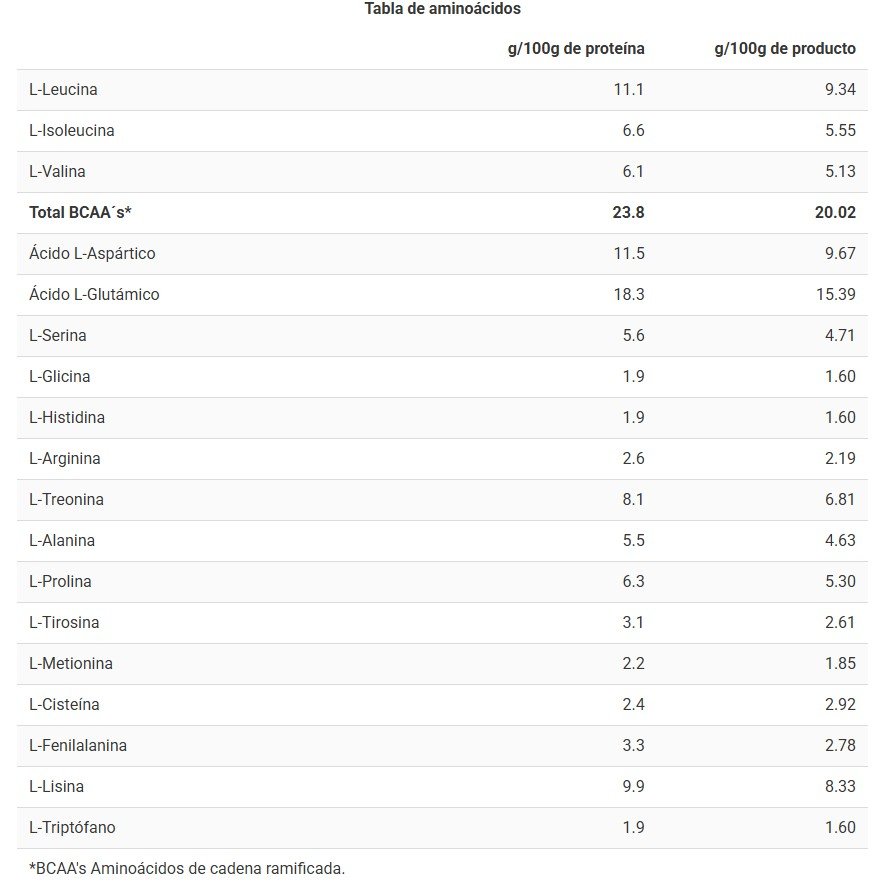Click the 'g/100g de producto' column header
895x892 pixels.
(x=785, y=49)
